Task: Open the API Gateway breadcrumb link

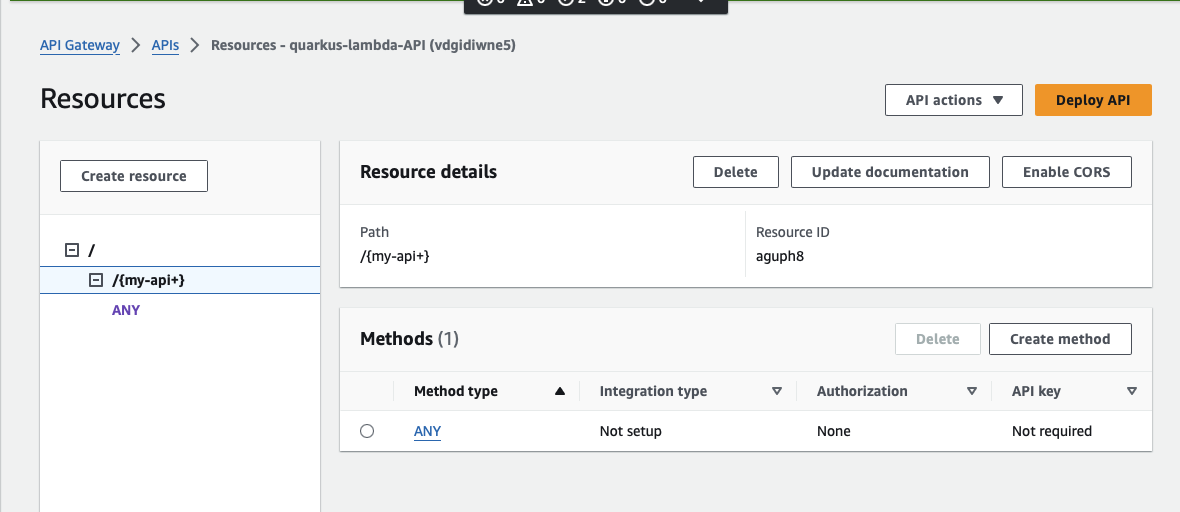Action: pos(80,45)
